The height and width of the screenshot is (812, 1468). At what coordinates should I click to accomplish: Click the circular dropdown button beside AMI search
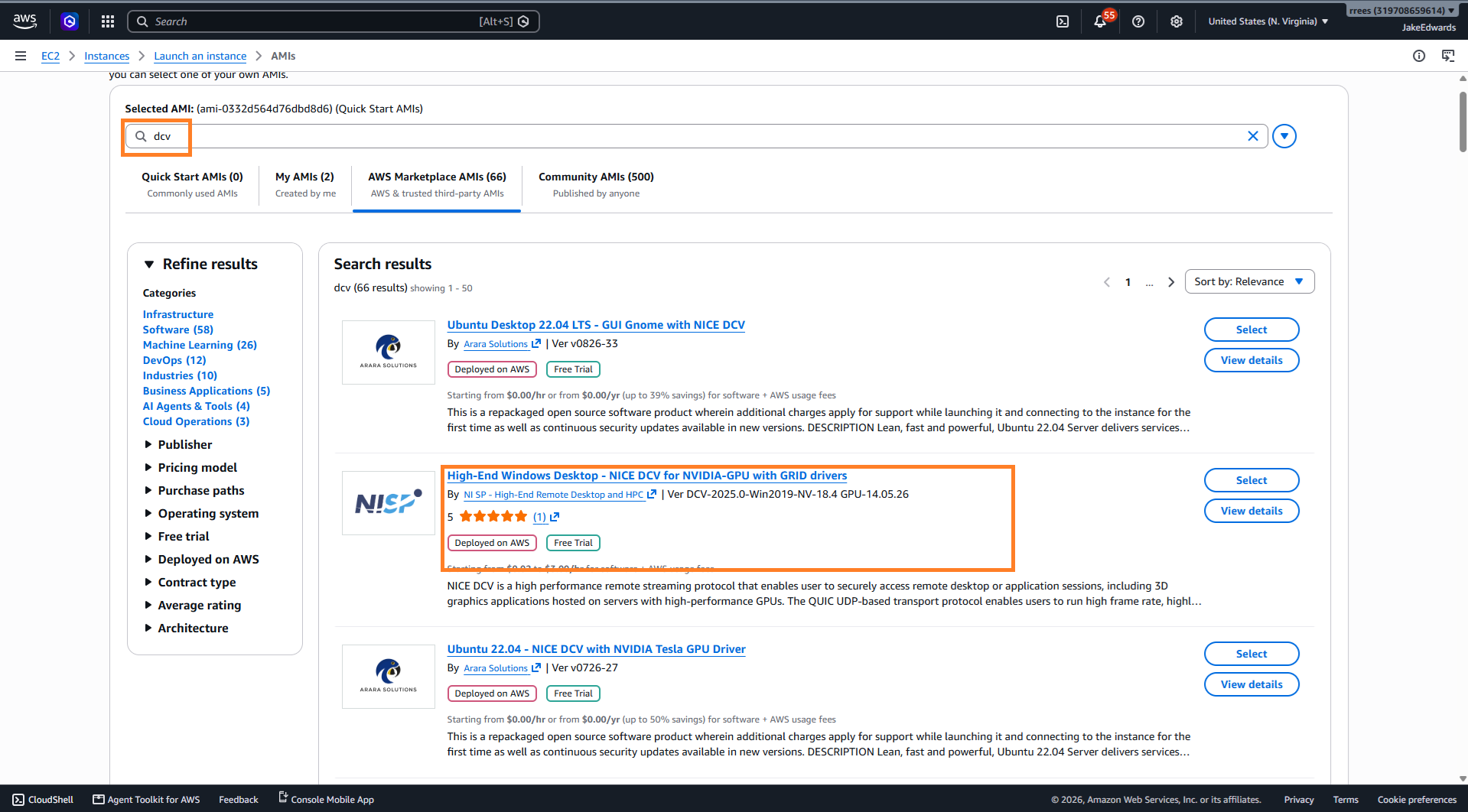click(x=1284, y=136)
